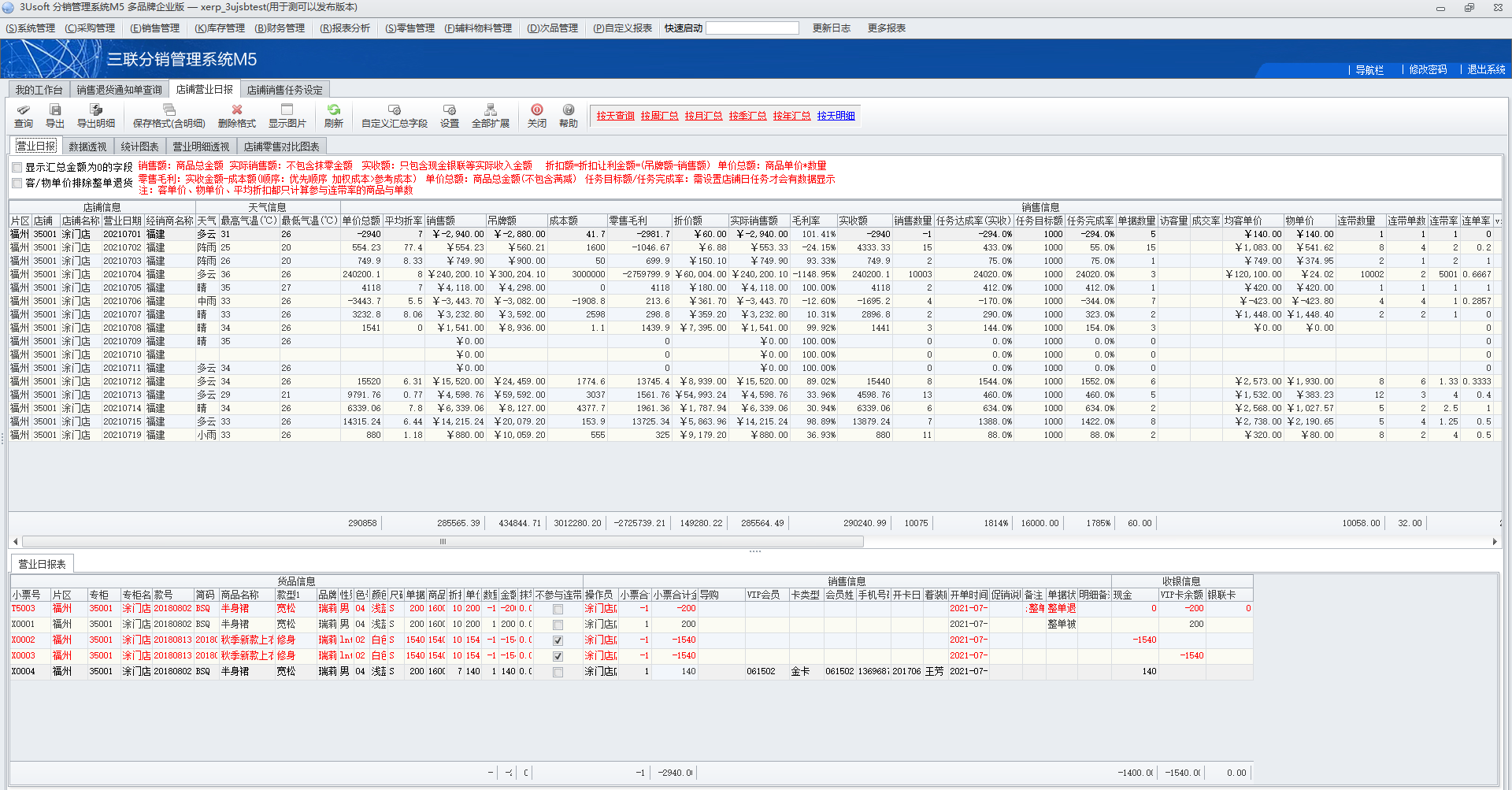The height and width of the screenshot is (790, 1512).
Task: Open the (D)次品管理 menu
Action: pos(552,28)
